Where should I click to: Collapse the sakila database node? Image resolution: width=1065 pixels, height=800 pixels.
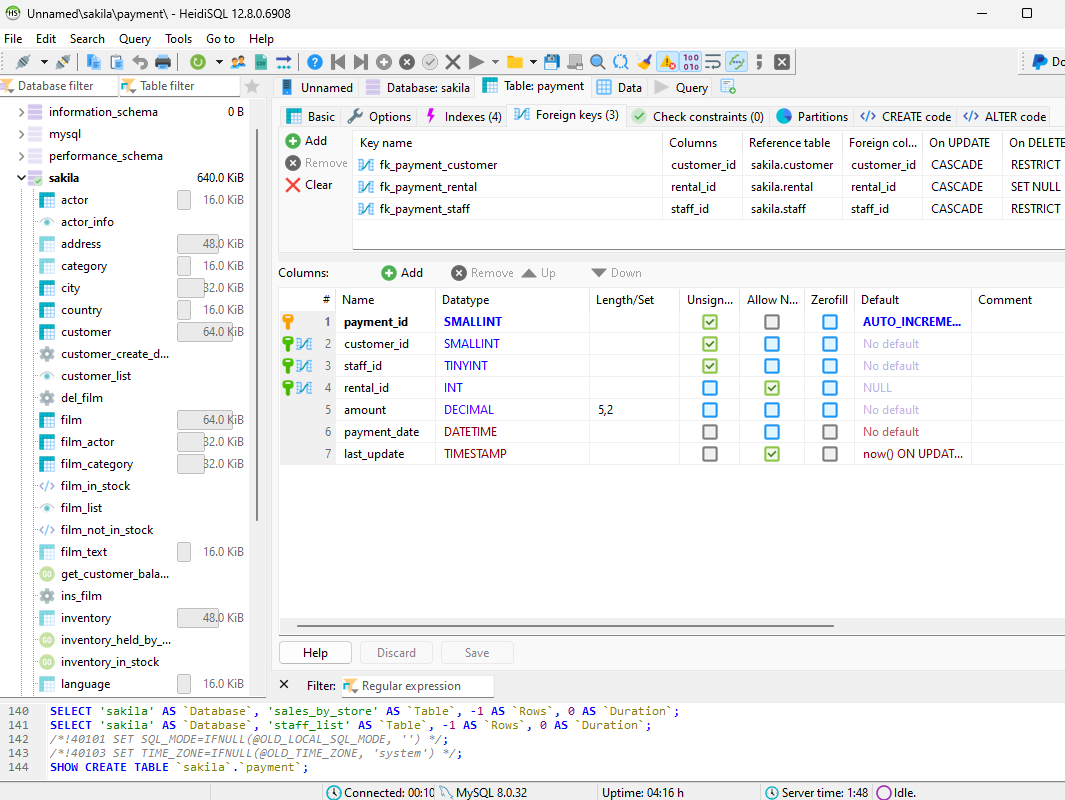point(21,178)
